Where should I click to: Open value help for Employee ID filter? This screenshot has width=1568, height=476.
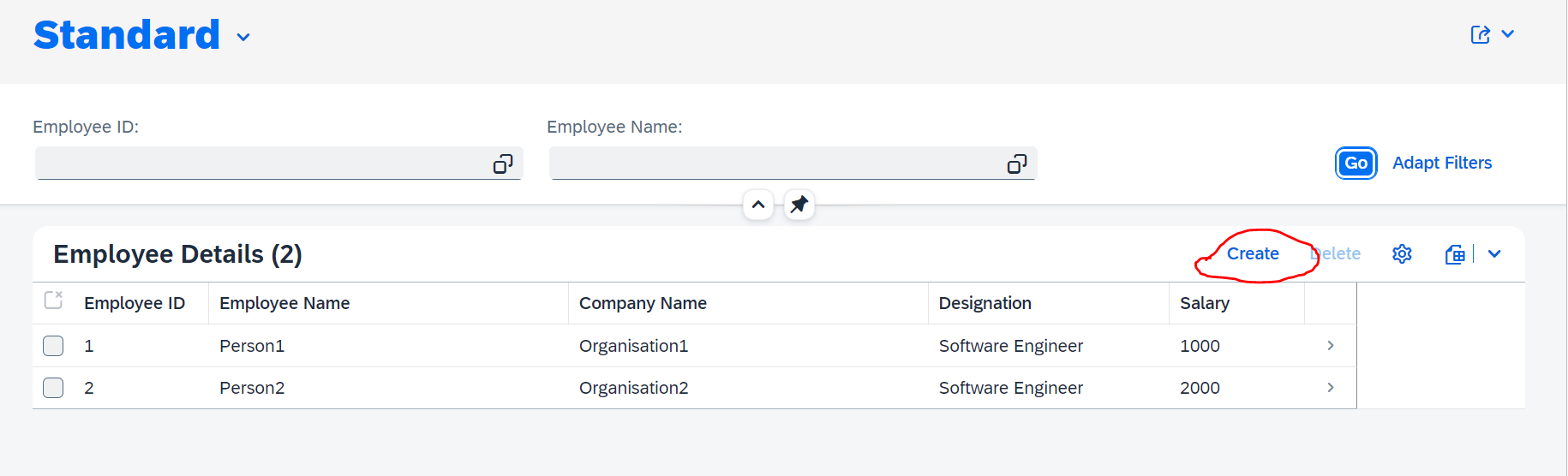503,164
